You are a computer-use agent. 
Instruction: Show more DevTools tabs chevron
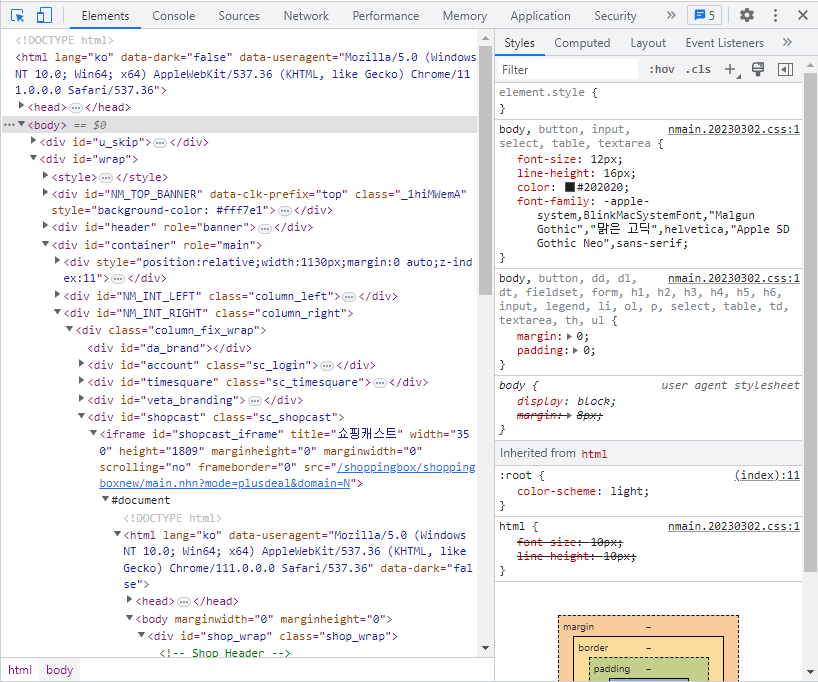click(x=671, y=16)
